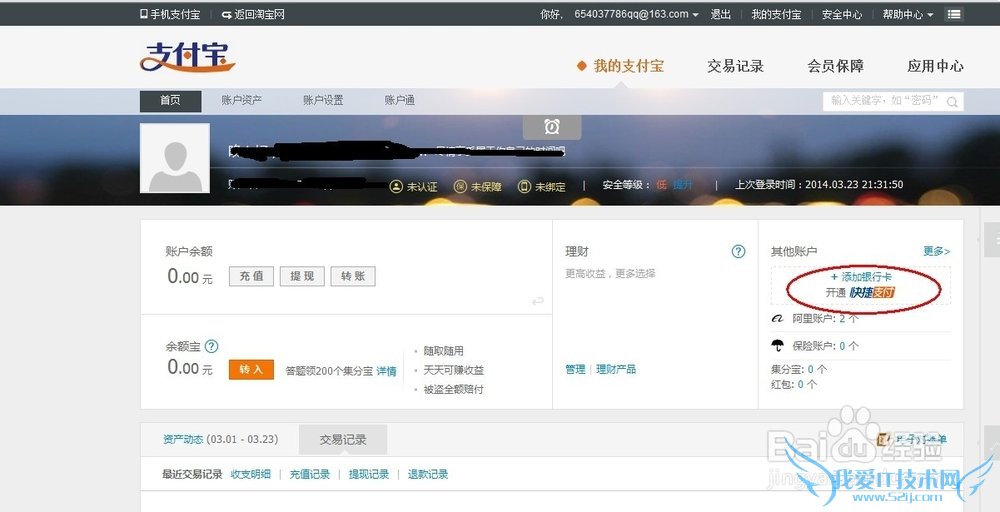Click + 添加银行卡 link
The width and height of the screenshot is (1000, 512).
[x=861, y=277]
